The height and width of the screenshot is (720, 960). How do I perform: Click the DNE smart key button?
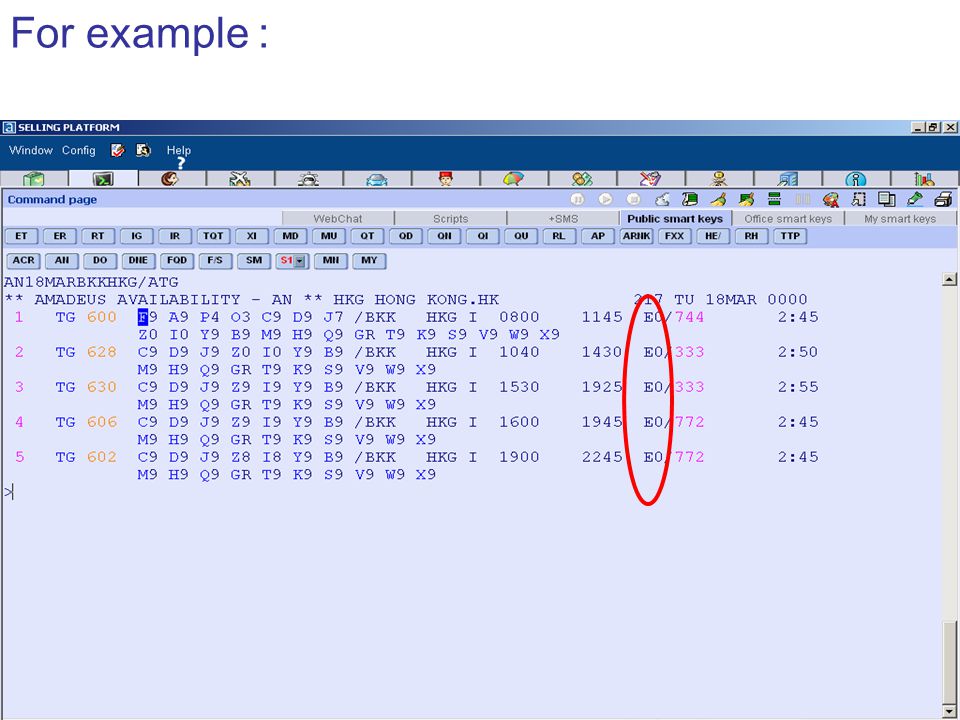138,261
